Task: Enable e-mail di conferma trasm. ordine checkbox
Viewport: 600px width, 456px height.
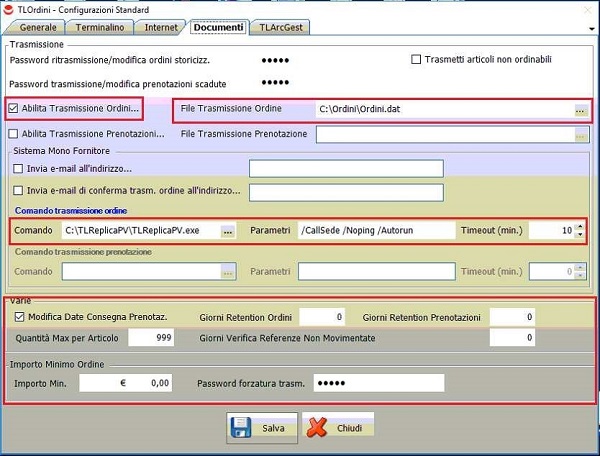Action: point(19,191)
